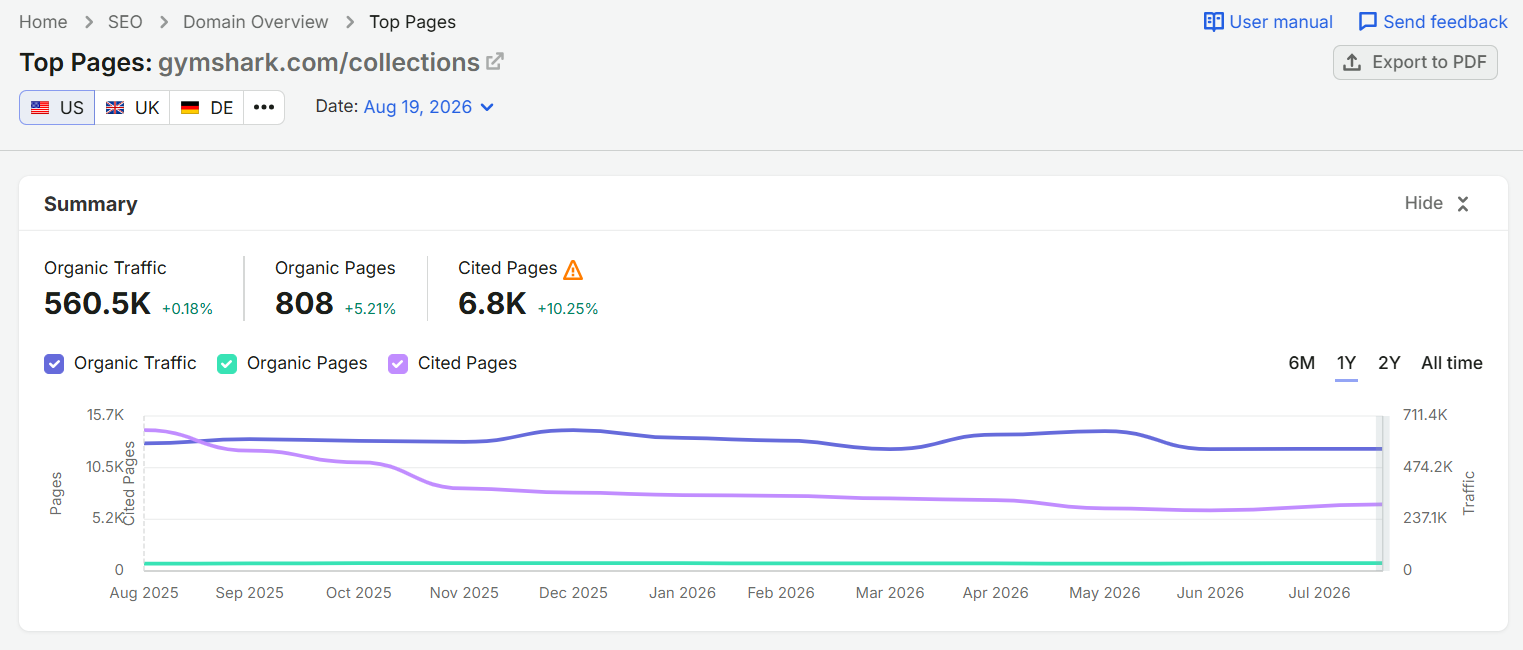Switch to the DE database tab
The height and width of the screenshot is (650, 1523).
pyautogui.click(x=207, y=108)
